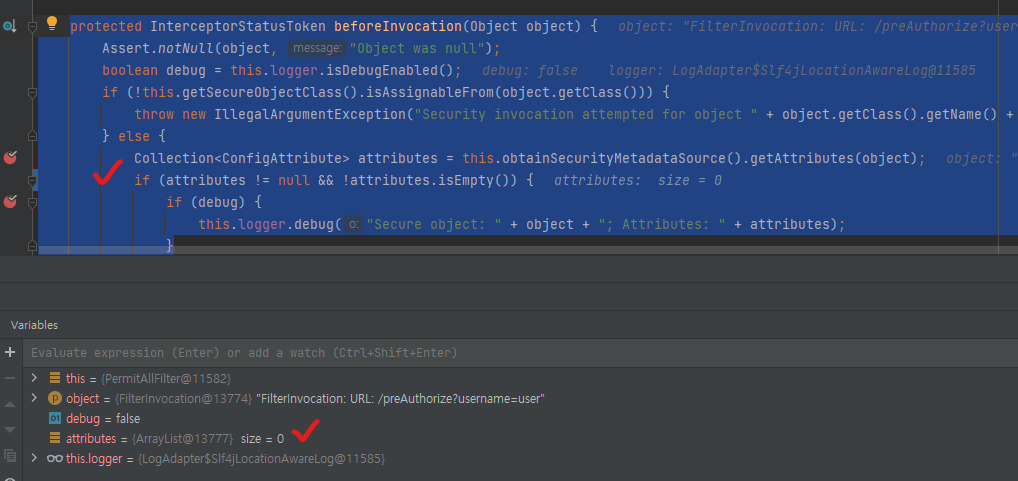Expand the this.logger watch entry
Screen dimensions: 1018x481
pyautogui.click(x=34, y=458)
